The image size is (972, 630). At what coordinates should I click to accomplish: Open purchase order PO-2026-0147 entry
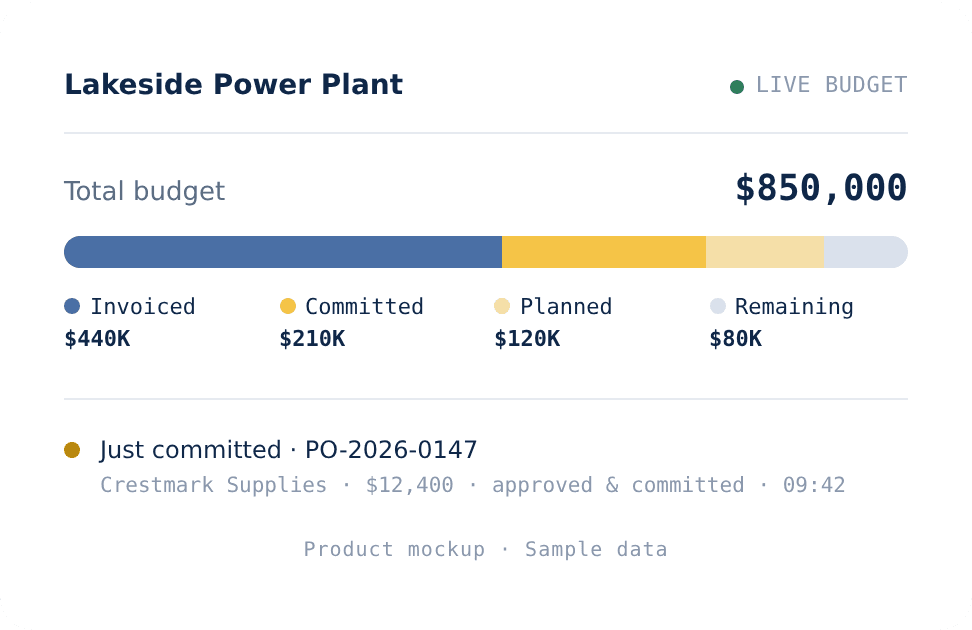coord(288,450)
